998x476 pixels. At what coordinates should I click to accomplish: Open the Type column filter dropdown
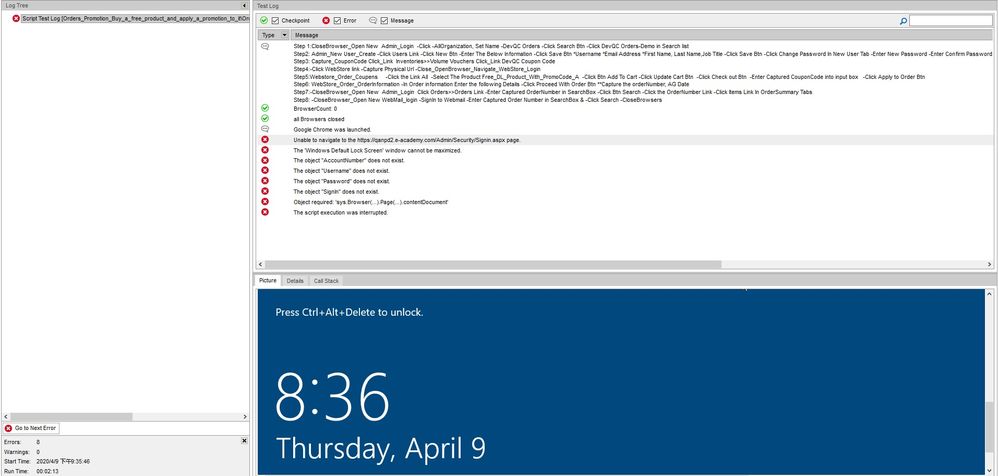click(x=285, y=35)
